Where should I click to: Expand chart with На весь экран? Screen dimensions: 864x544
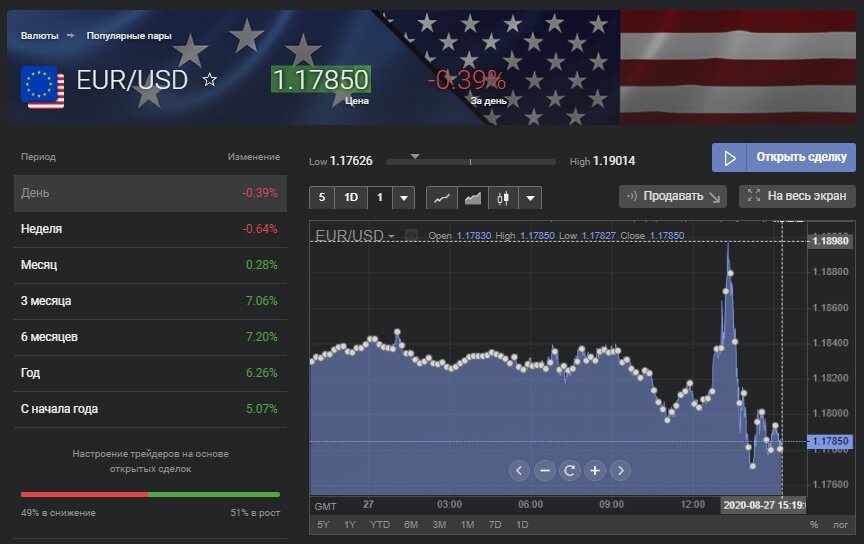[x=797, y=196]
